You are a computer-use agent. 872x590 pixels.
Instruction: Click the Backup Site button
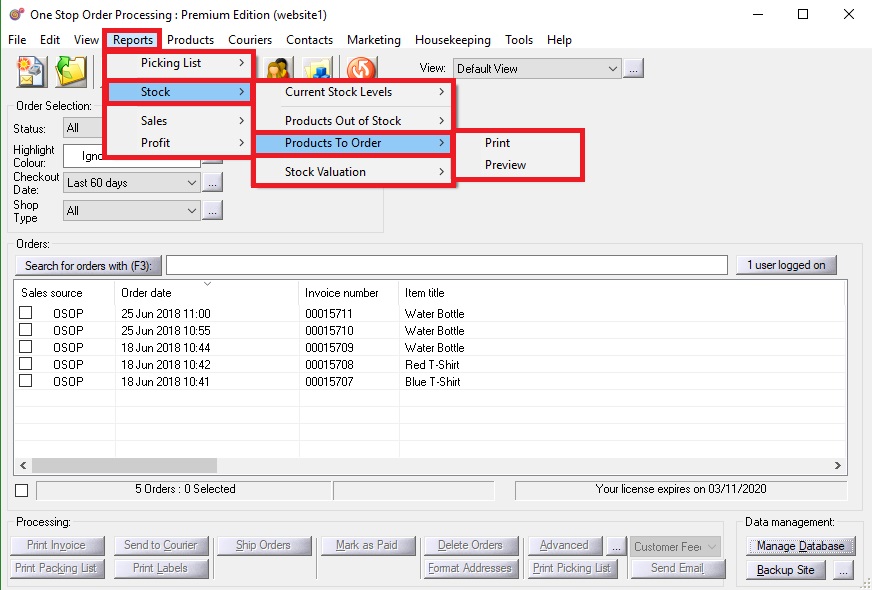click(785, 570)
